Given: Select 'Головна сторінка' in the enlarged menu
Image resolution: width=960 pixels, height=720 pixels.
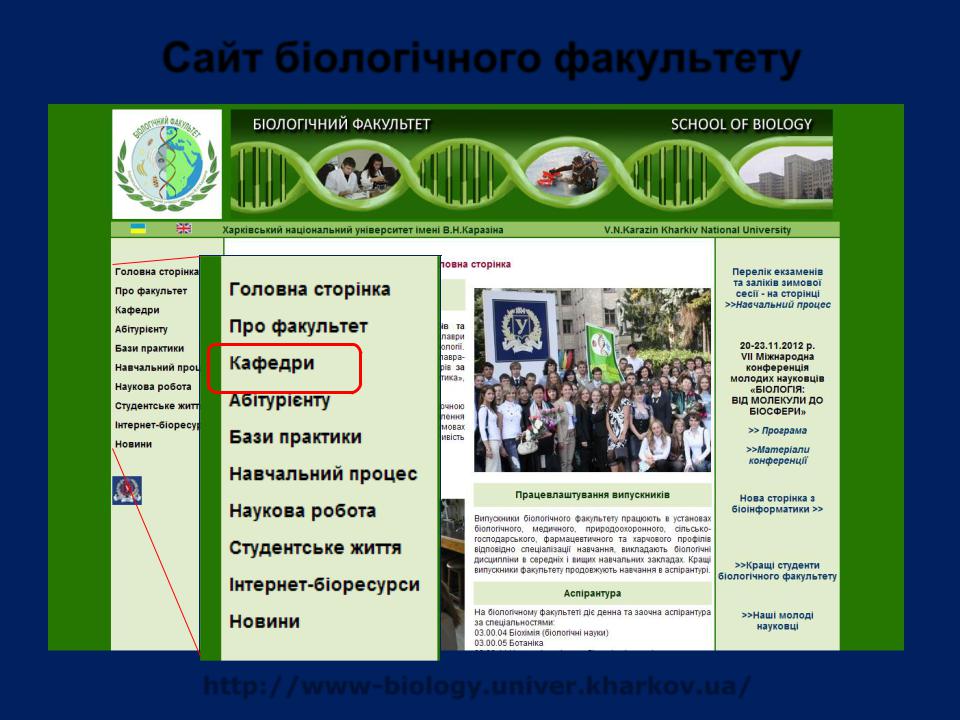Looking at the screenshot, I should (x=309, y=289).
